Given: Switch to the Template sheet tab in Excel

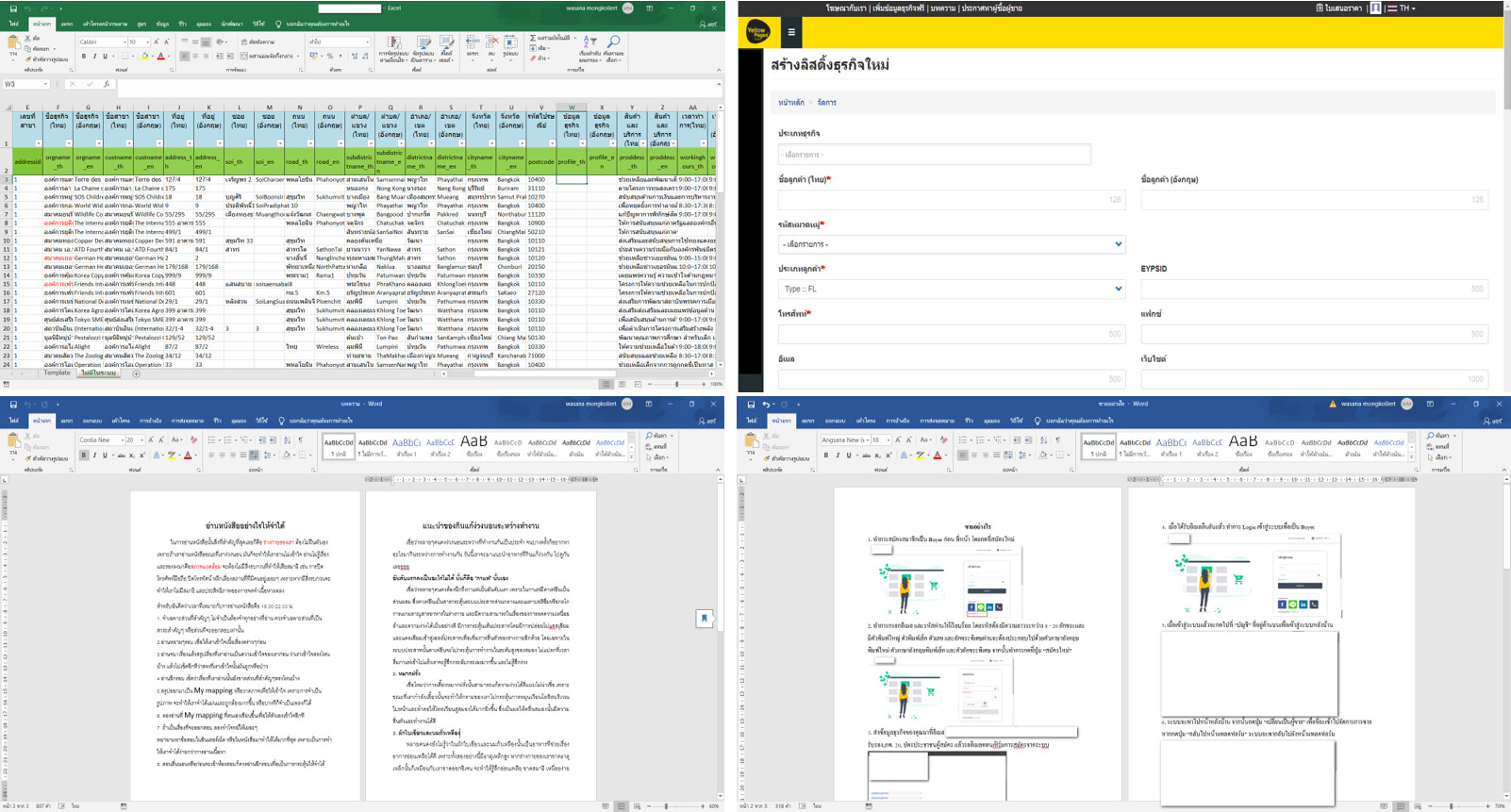Looking at the screenshot, I should [x=57, y=373].
